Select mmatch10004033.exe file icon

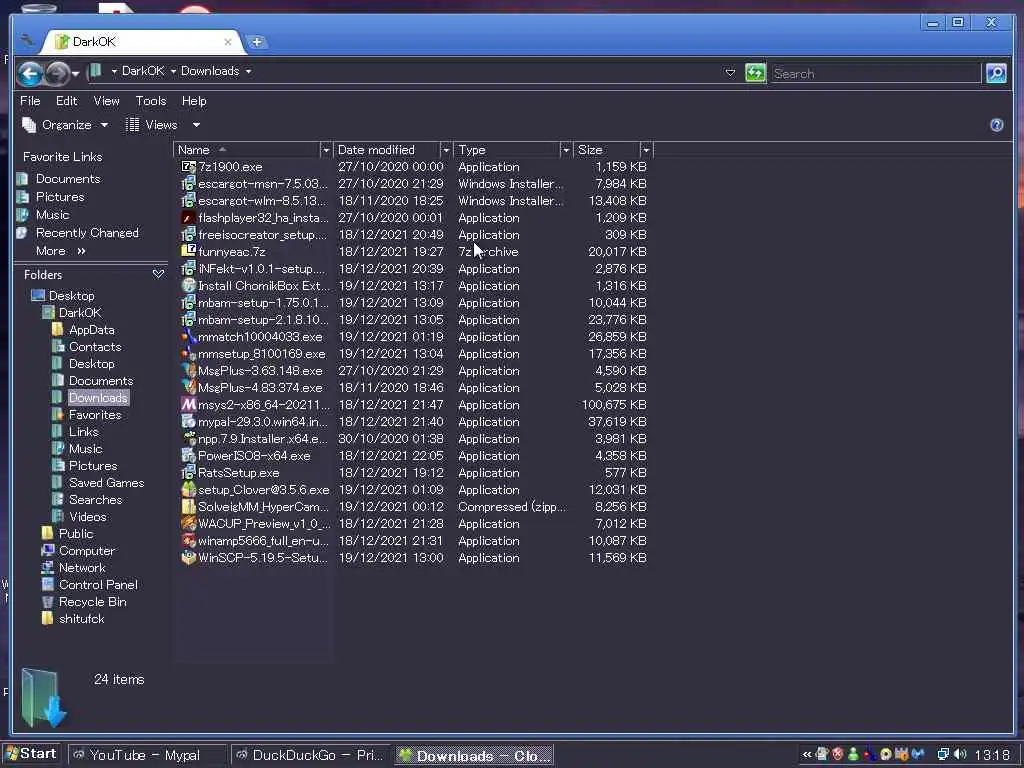point(188,336)
